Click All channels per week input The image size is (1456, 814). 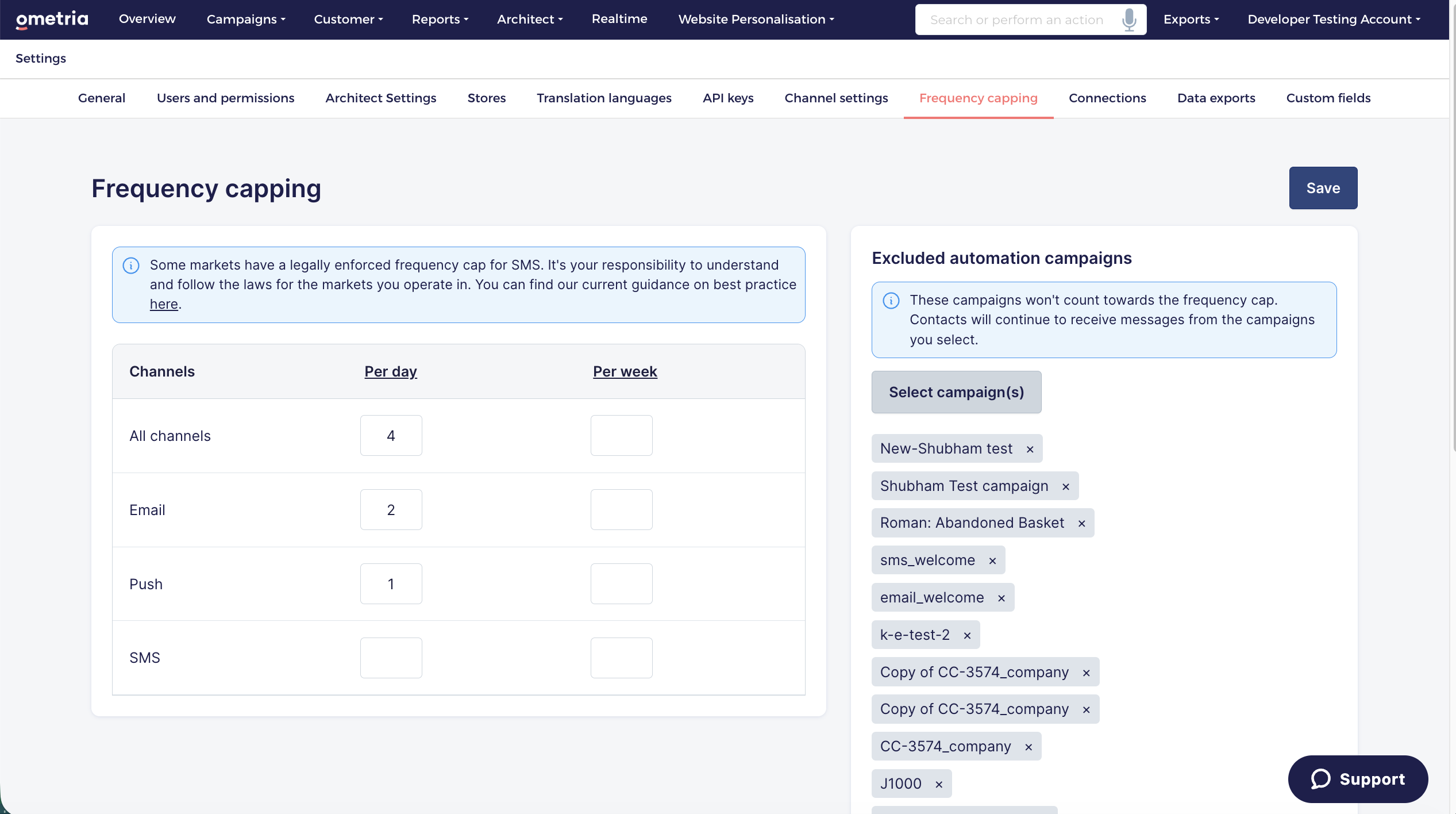point(622,436)
